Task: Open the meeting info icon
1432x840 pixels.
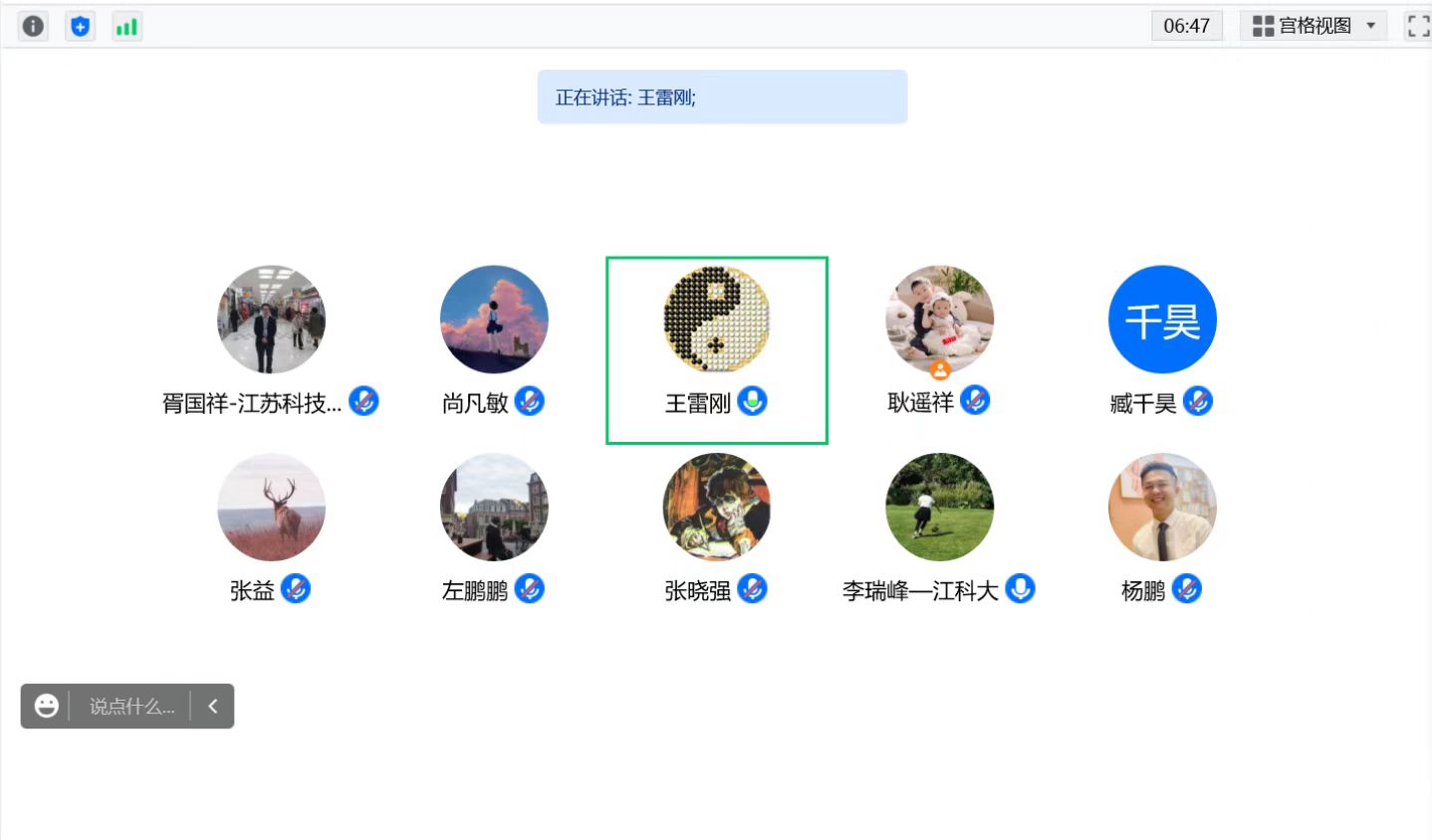Action: coord(33,26)
